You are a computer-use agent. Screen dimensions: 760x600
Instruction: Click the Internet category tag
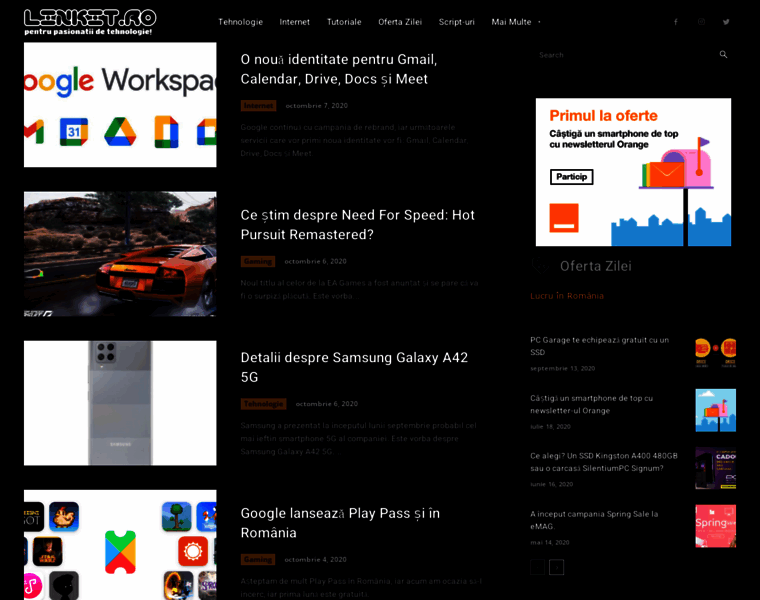coord(258,106)
